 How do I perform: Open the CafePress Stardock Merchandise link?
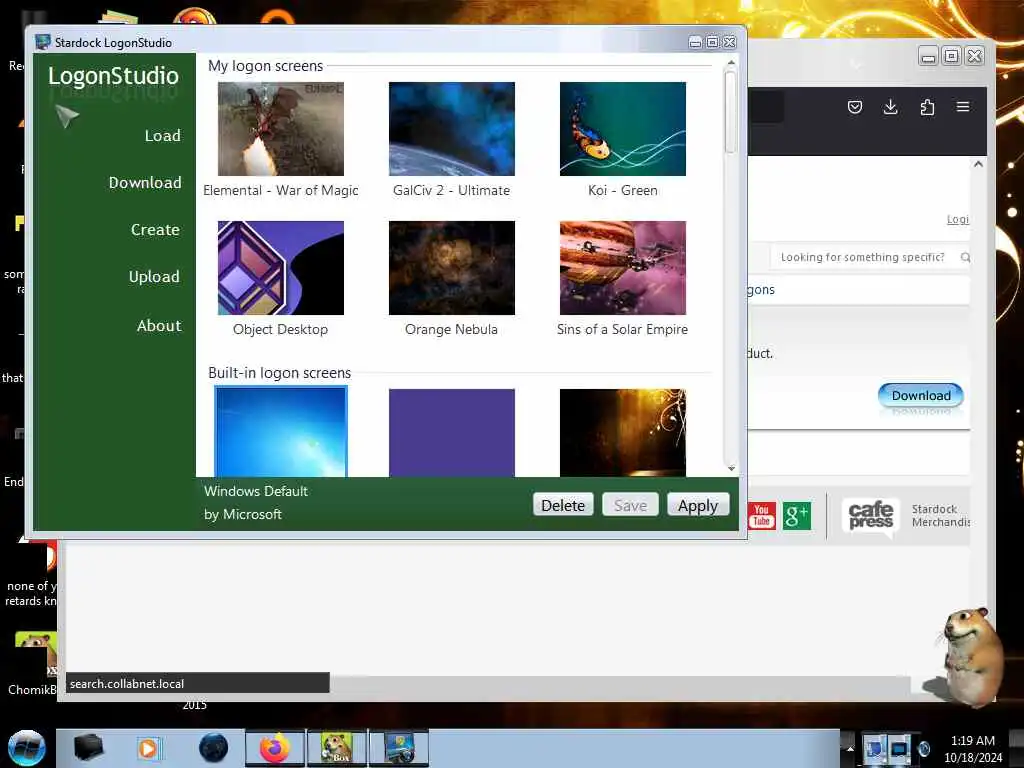tap(906, 515)
